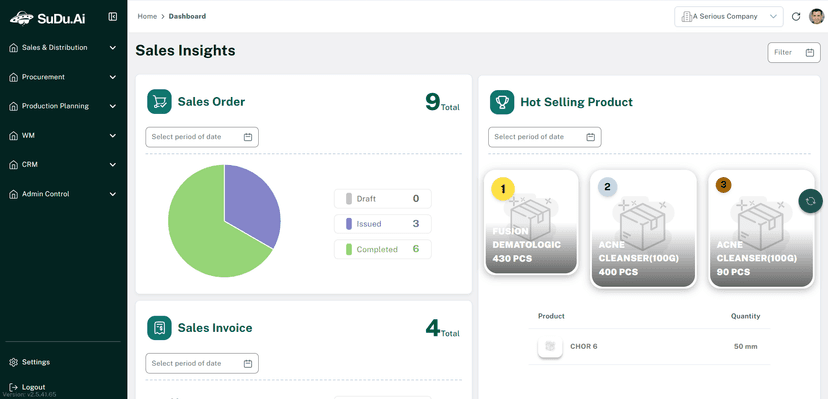
Task: Click the Product column header
Action: click(x=551, y=317)
